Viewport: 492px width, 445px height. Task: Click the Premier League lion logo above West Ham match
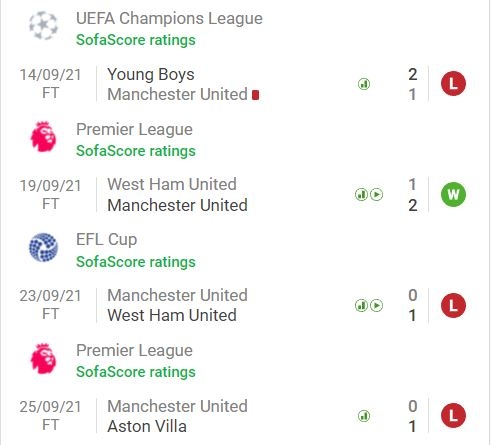tap(43, 137)
